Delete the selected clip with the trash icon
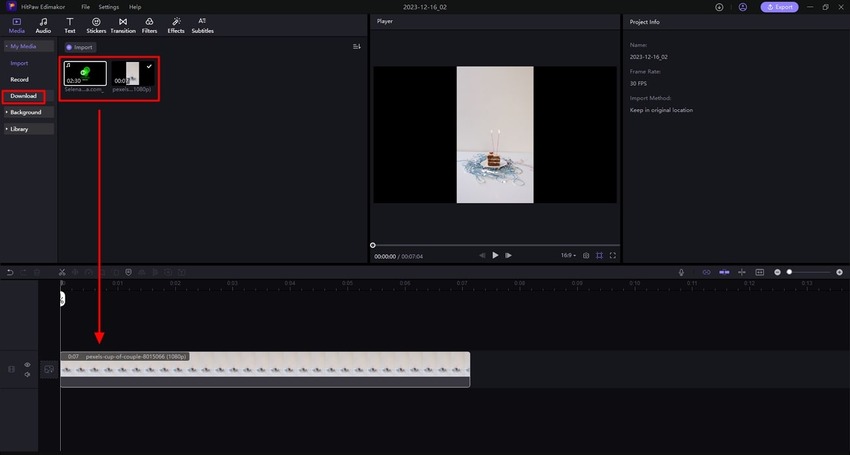The image size is (850, 455). tap(36, 272)
